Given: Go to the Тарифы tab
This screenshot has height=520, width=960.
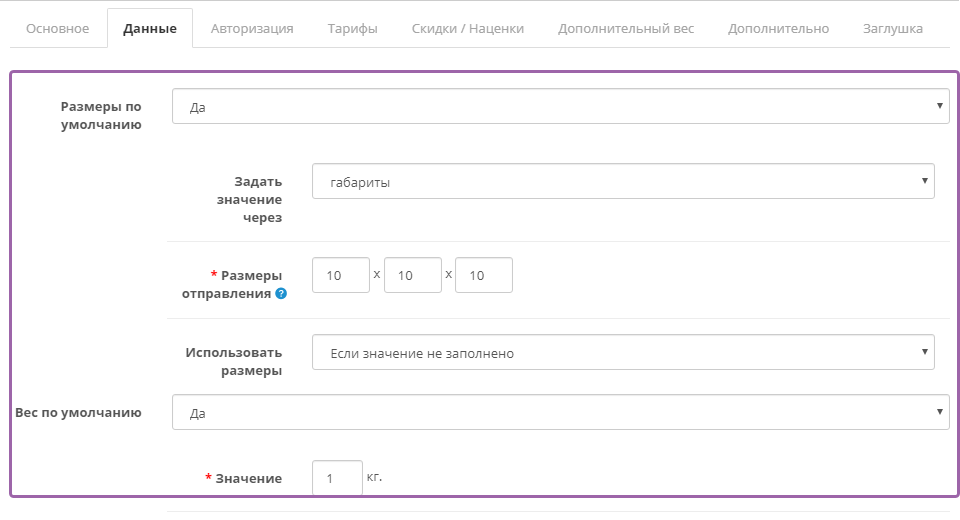Looking at the screenshot, I should pos(352,28).
